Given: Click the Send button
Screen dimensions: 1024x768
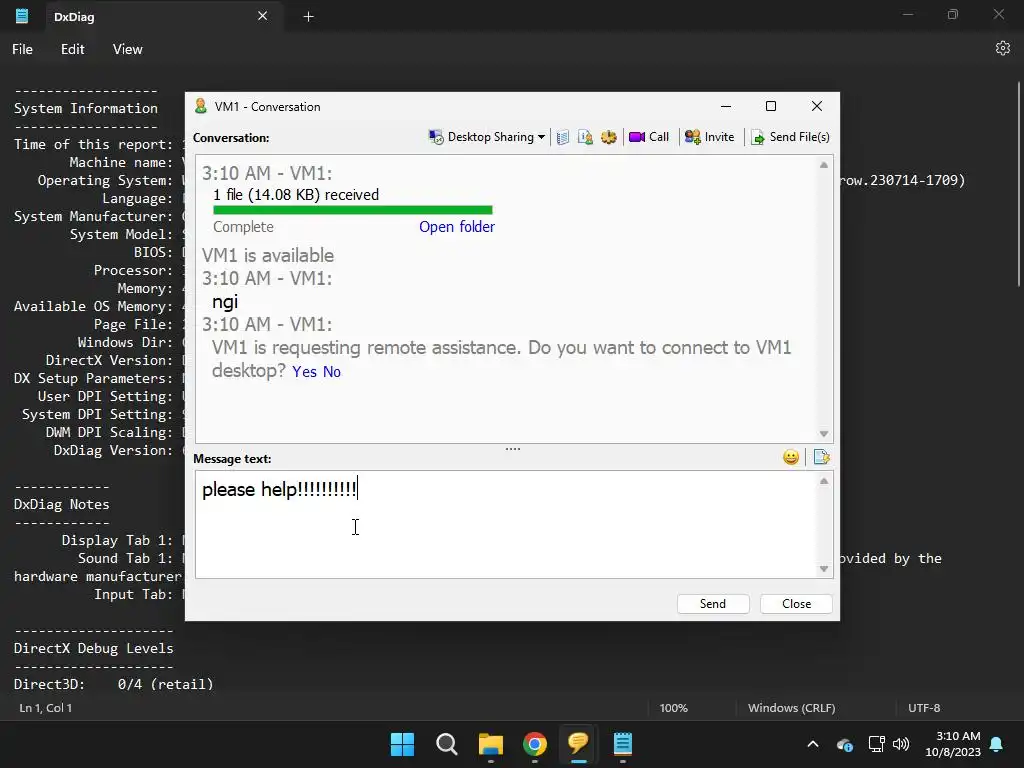Looking at the screenshot, I should [713, 604].
